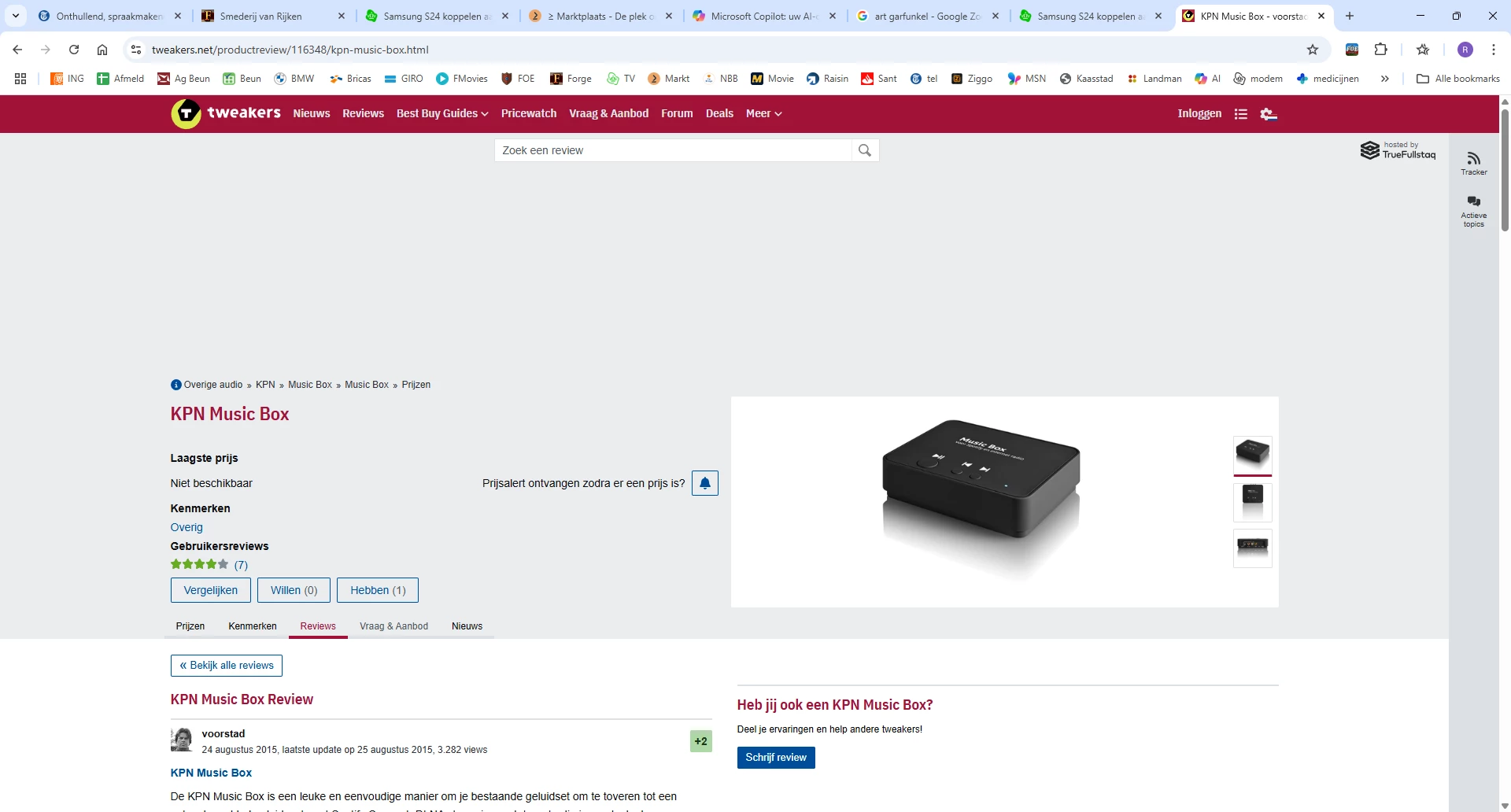
Task: Reload the current page
Action: (74, 50)
